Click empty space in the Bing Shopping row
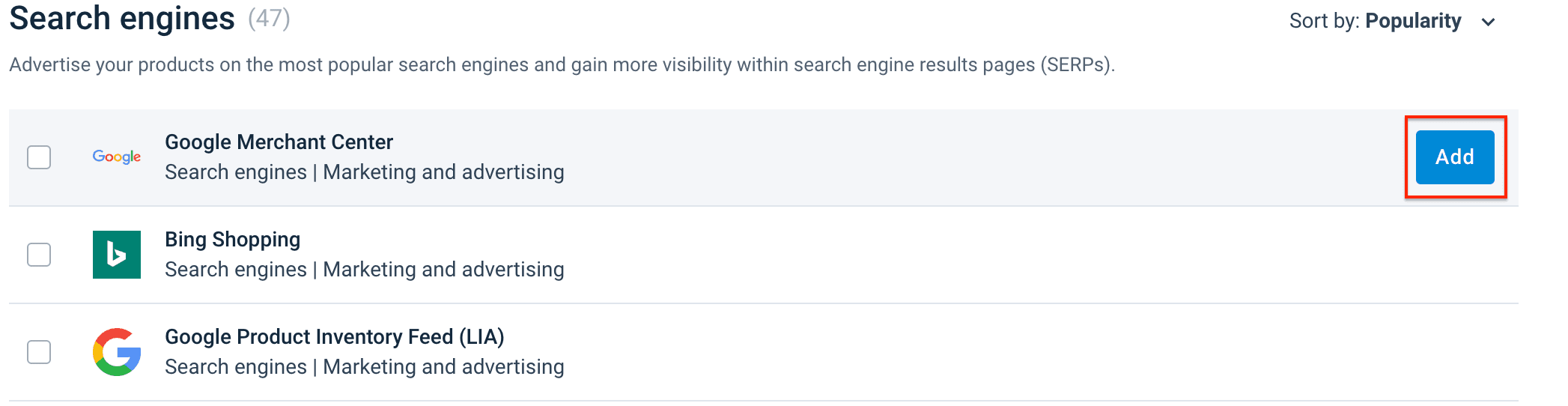The height and width of the screenshot is (406, 1568). click(973, 255)
